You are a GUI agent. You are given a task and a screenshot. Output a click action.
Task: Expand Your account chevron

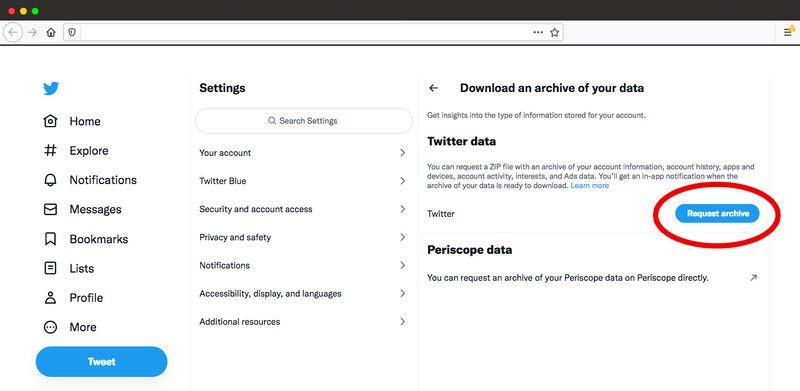[x=403, y=153]
